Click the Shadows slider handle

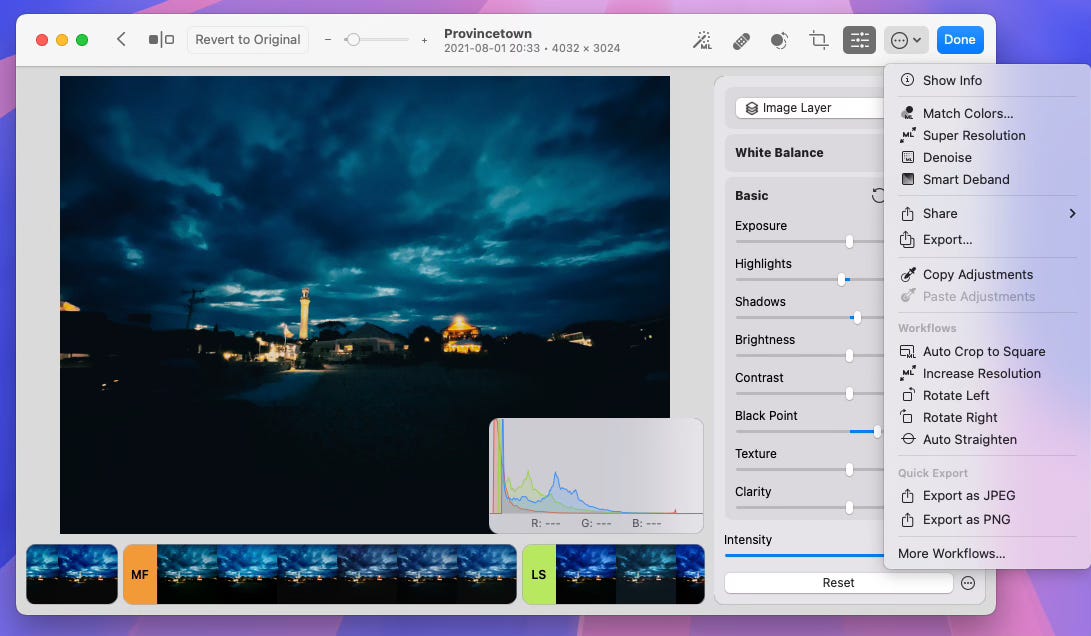[857, 317]
